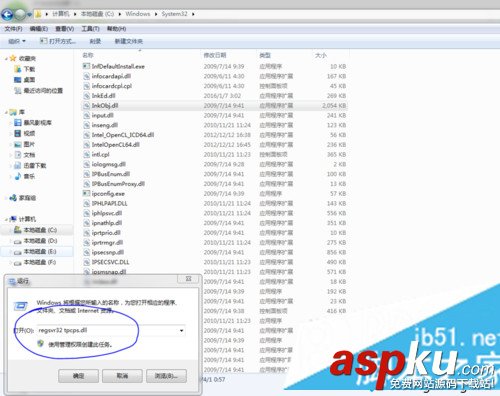Screen dimensions: 500x396
Task: Open the Run dialog command history dropdown
Action: click(x=181, y=330)
